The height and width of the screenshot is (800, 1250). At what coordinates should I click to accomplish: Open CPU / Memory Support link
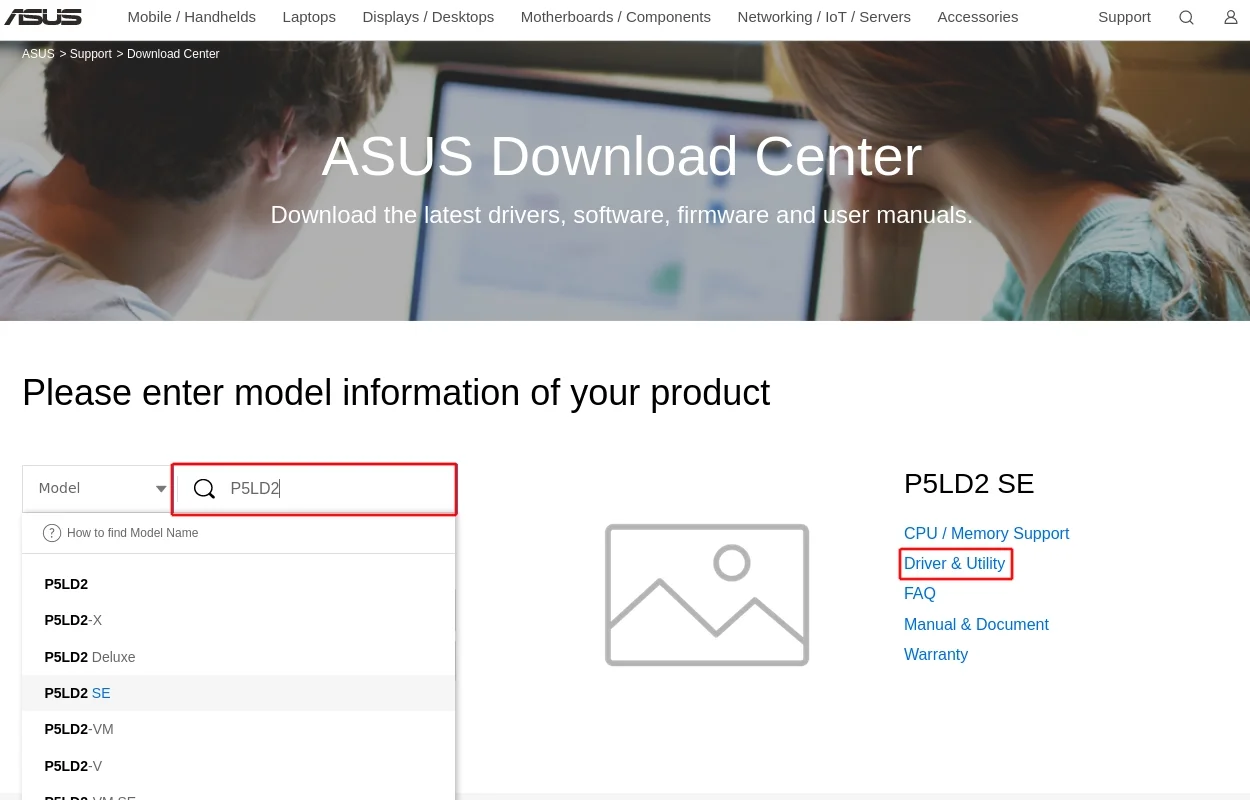point(986,534)
